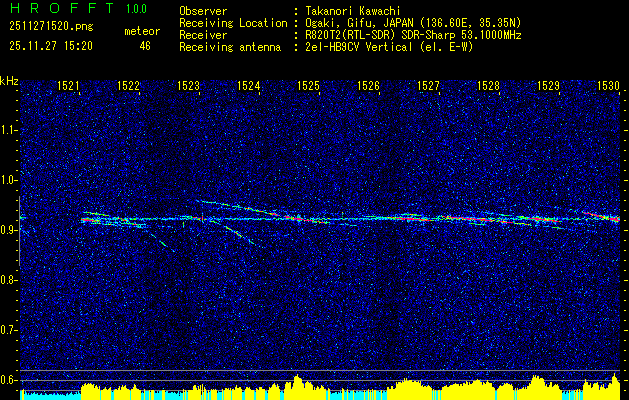Click the Receiver label

[x=203, y=35]
